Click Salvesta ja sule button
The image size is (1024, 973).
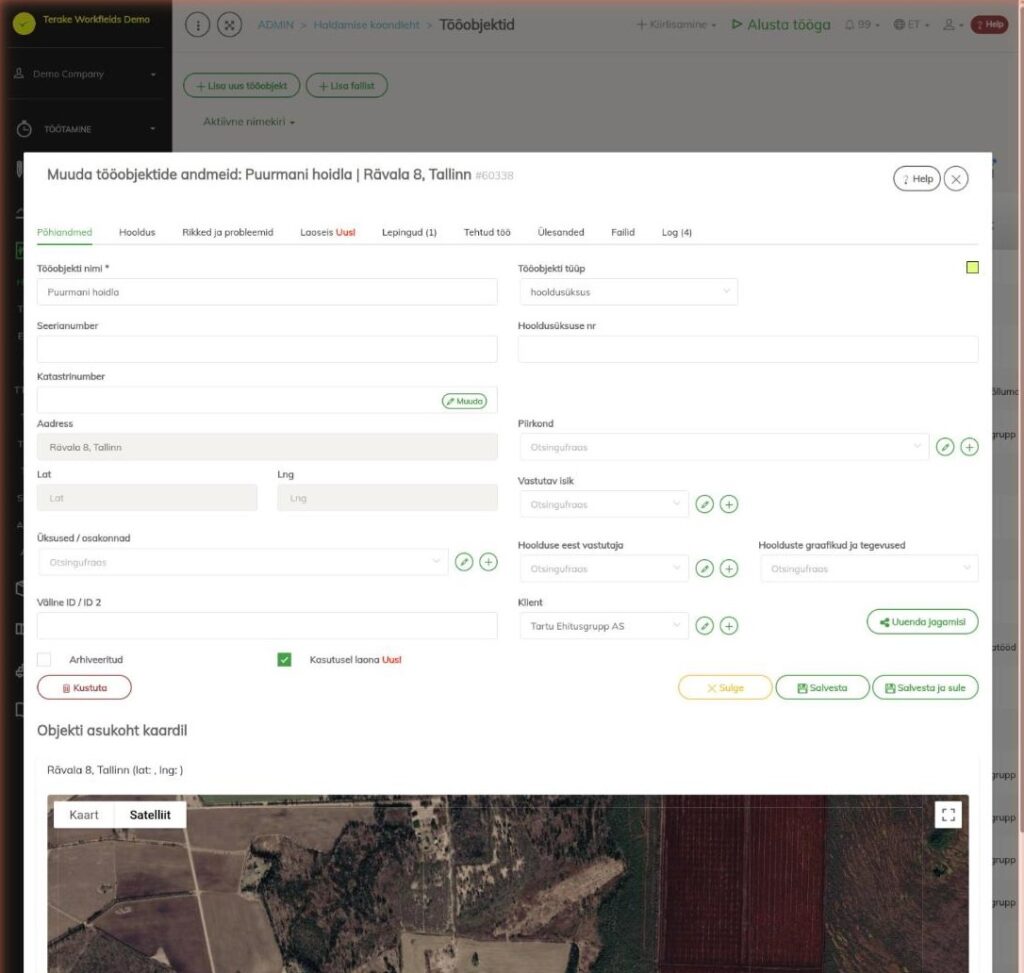click(925, 688)
